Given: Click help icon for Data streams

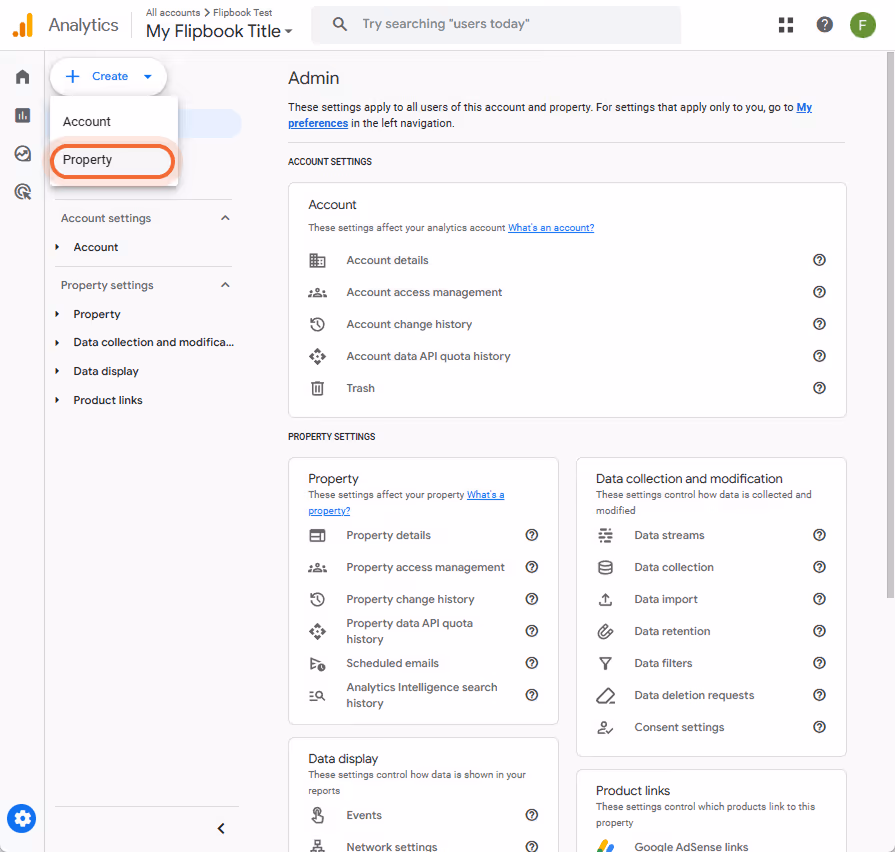Looking at the screenshot, I should click(x=819, y=535).
